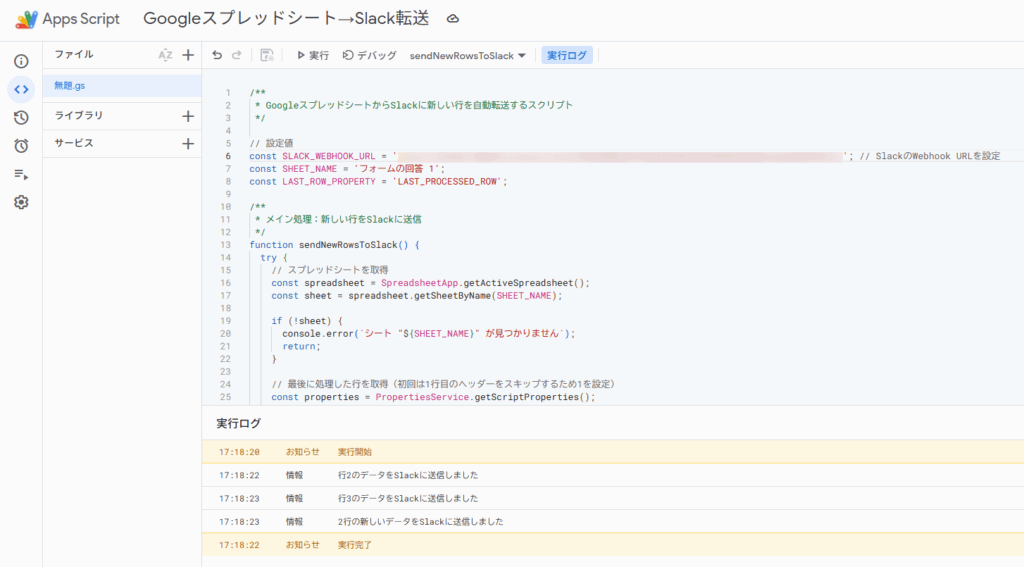Screen dimensions: 1024x567
Task: Start debugging with デバッグ button
Action: pos(370,56)
